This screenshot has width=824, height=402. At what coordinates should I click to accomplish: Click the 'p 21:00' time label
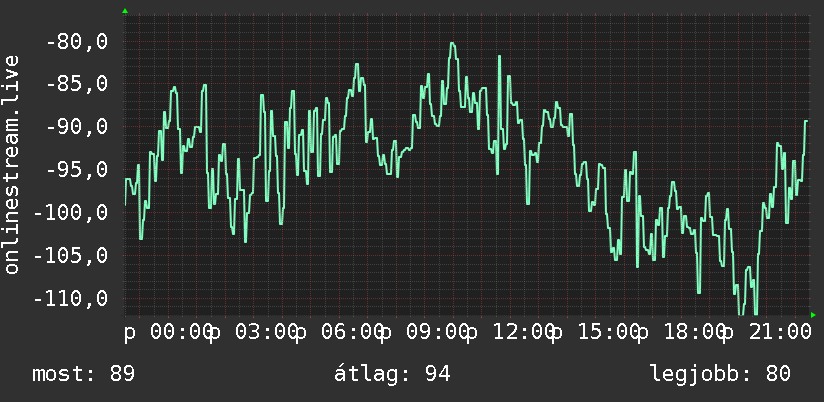(767, 333)
